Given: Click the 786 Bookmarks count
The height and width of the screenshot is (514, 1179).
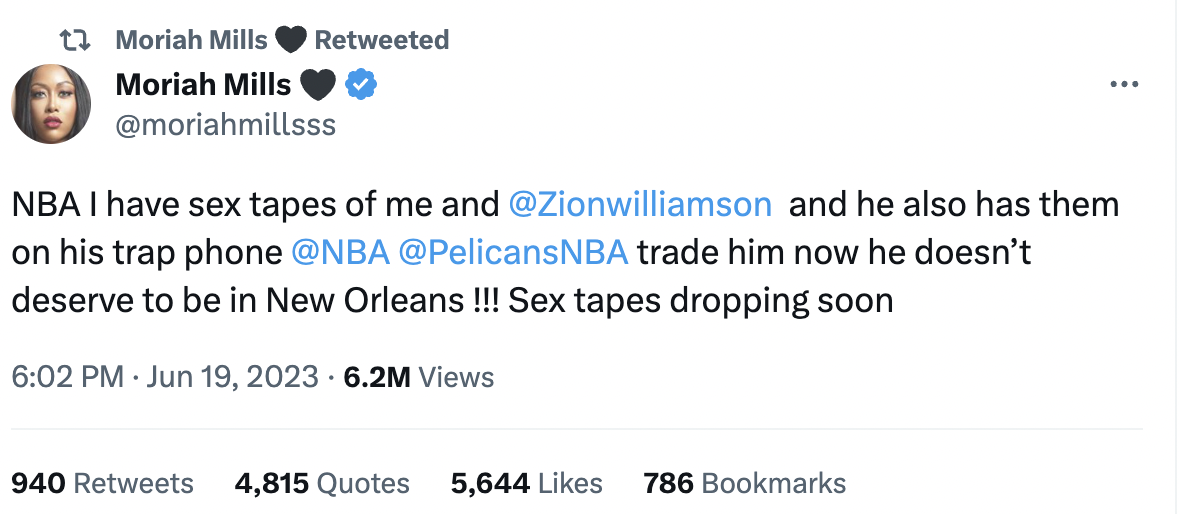Looking at the screenshot, I should click(x=744, y=483).
